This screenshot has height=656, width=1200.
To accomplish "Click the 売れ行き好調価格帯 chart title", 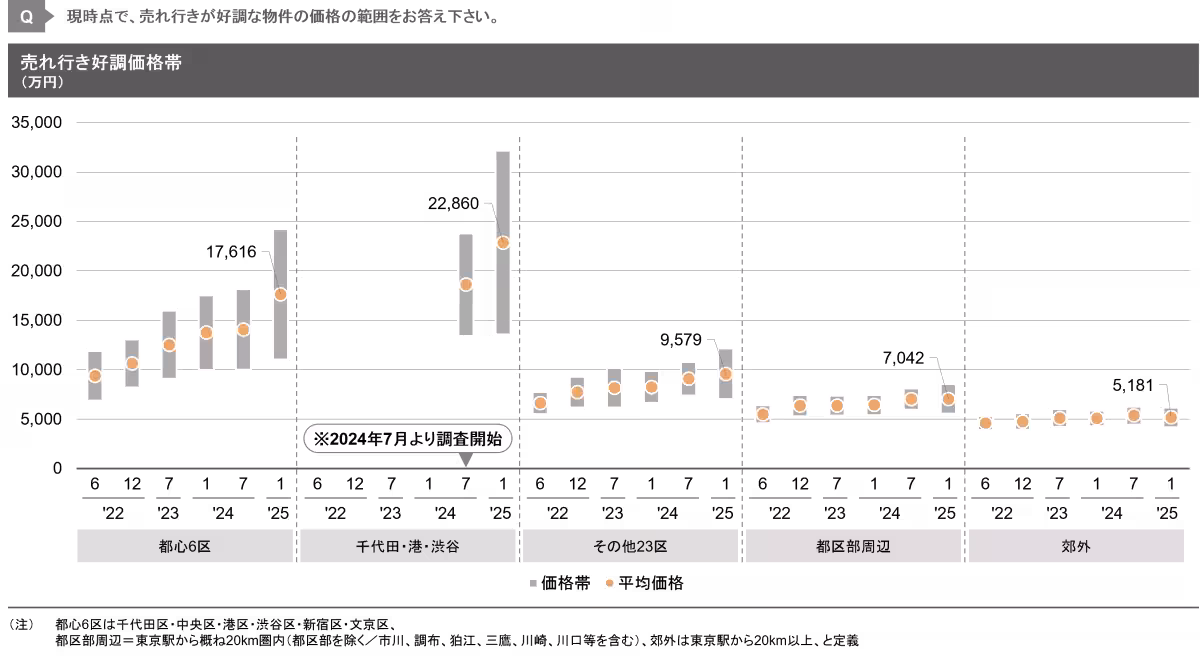I will (100, 62).
